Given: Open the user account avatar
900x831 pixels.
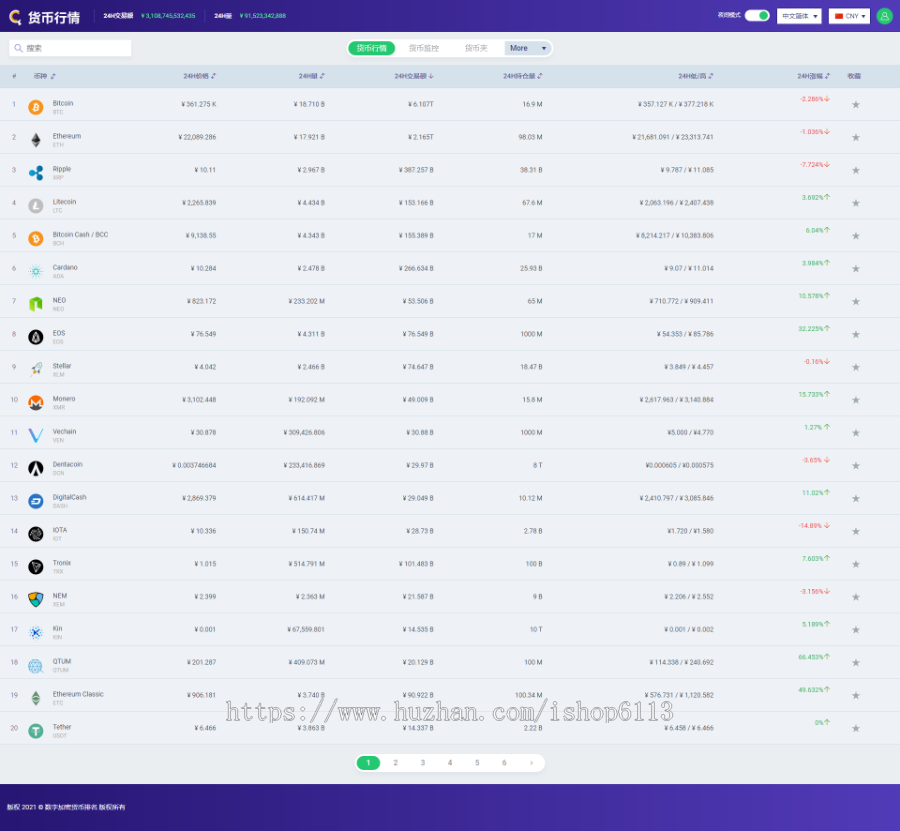Looking at the screenshot, I should pyautogui.click(x=885, y=16).
